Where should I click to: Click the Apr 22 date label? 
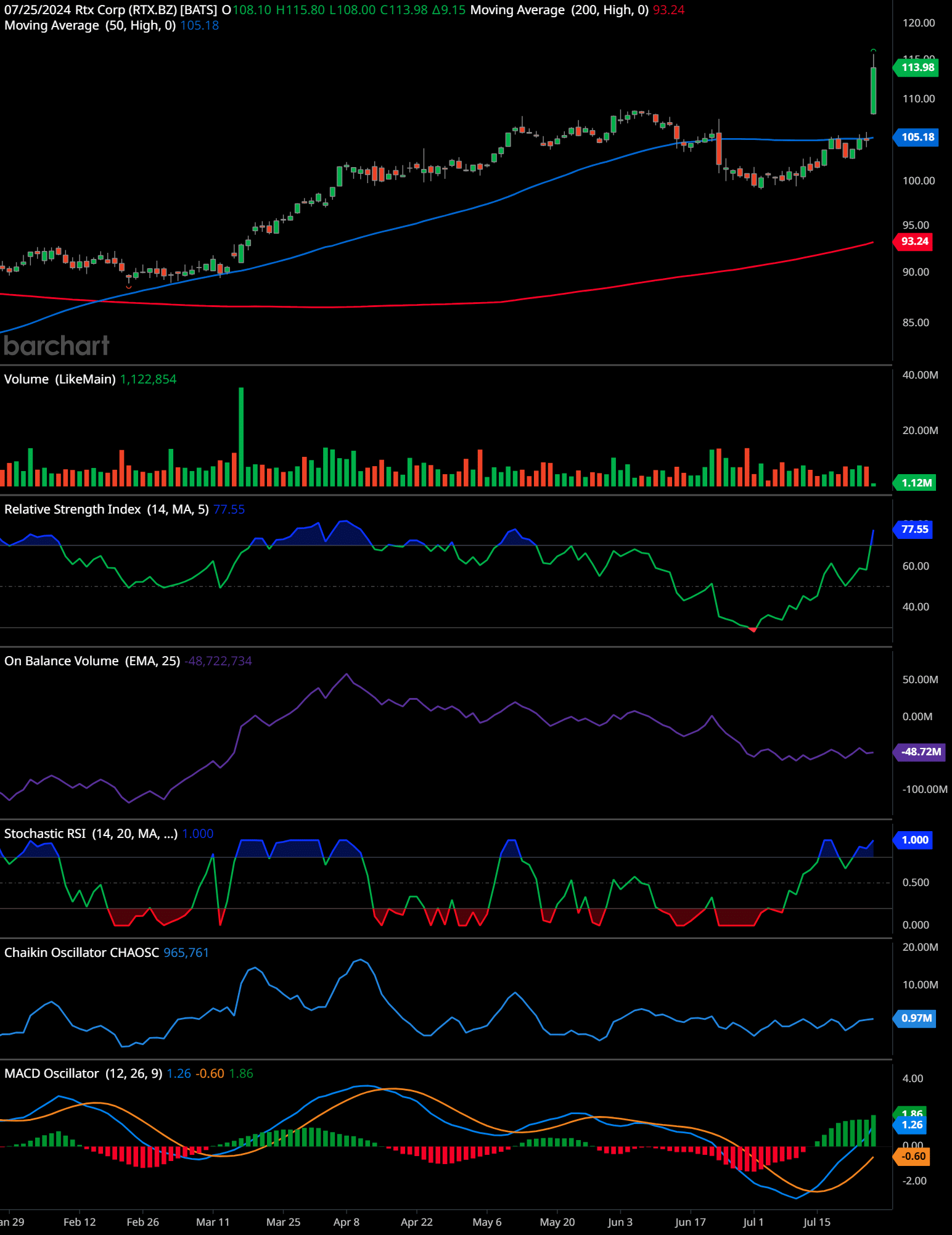[x=417, y=1222]
